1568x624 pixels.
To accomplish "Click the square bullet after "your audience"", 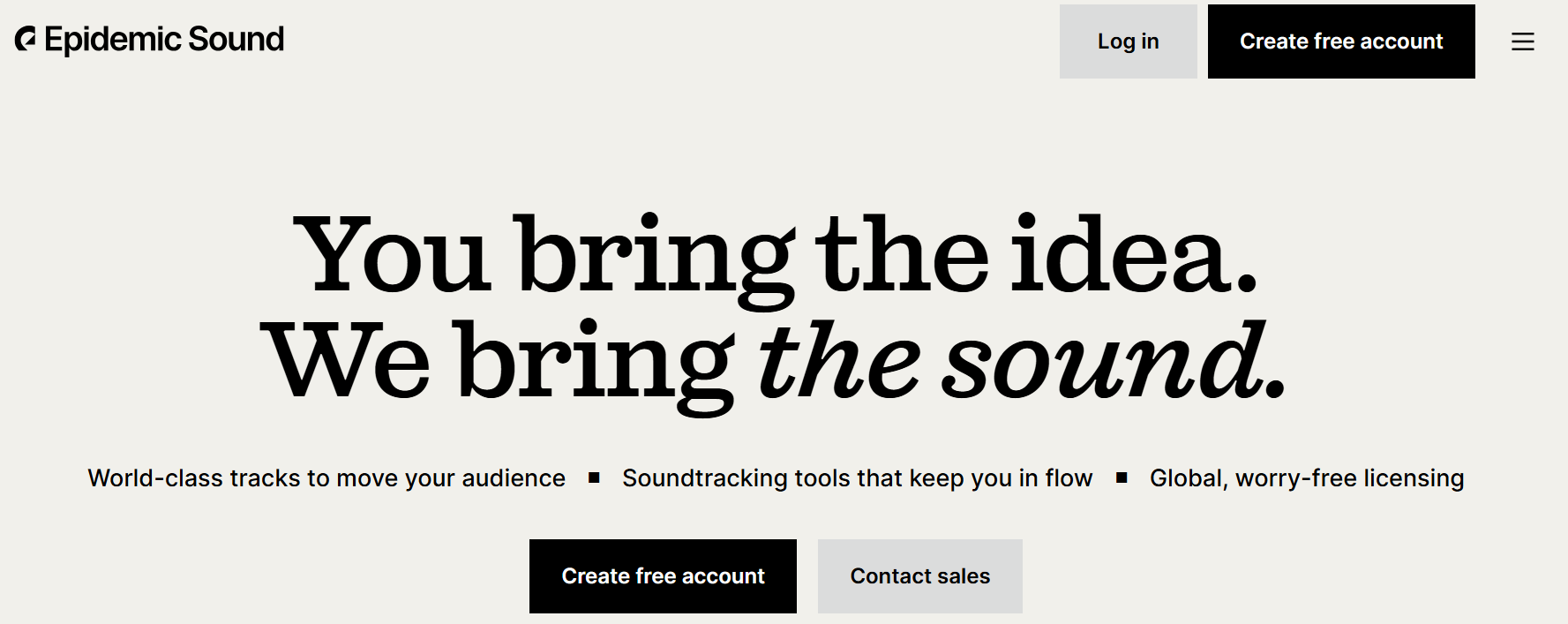I will tap(594, 477).
